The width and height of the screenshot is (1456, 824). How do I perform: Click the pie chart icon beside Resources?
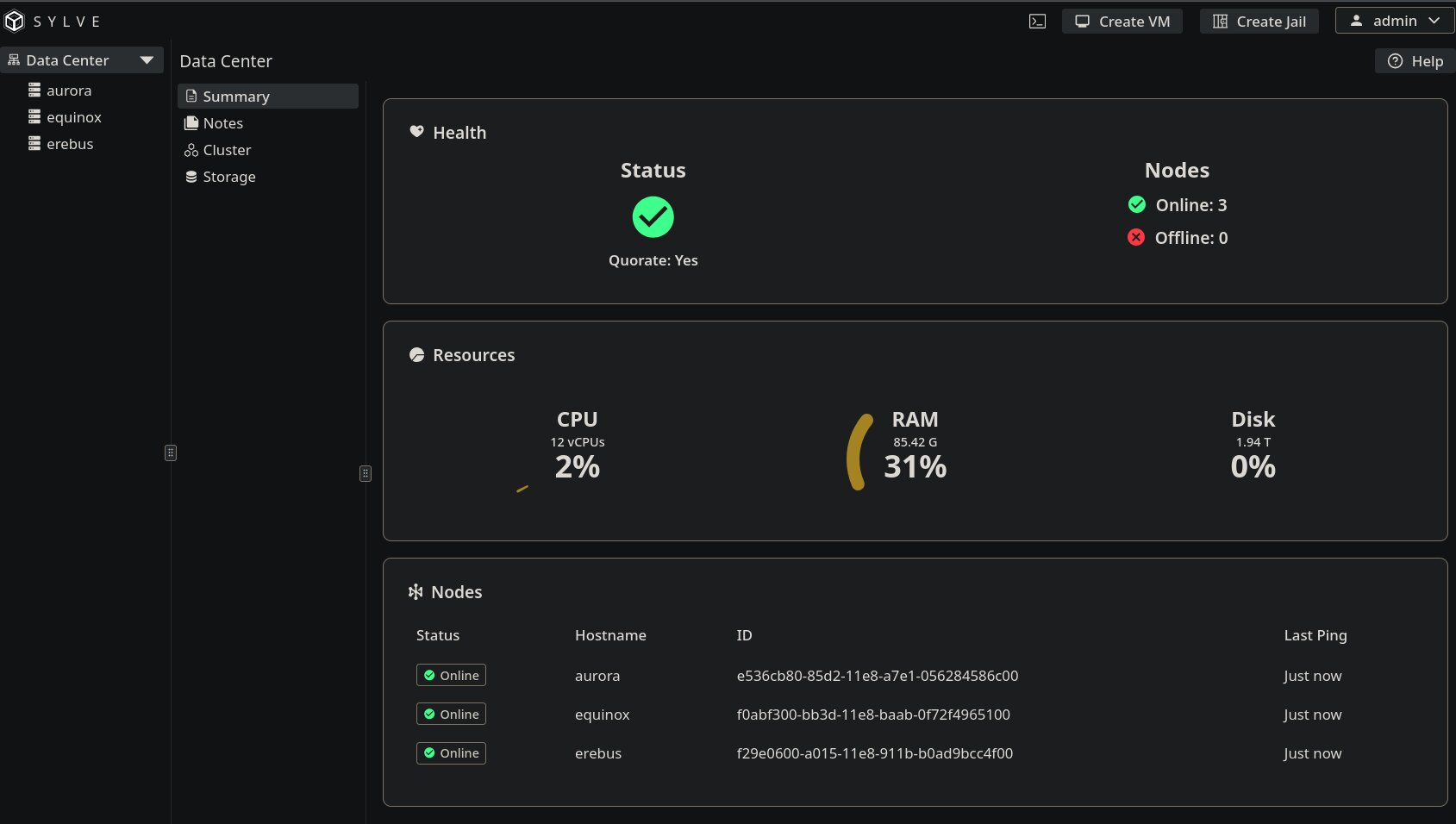pos(416,355)
